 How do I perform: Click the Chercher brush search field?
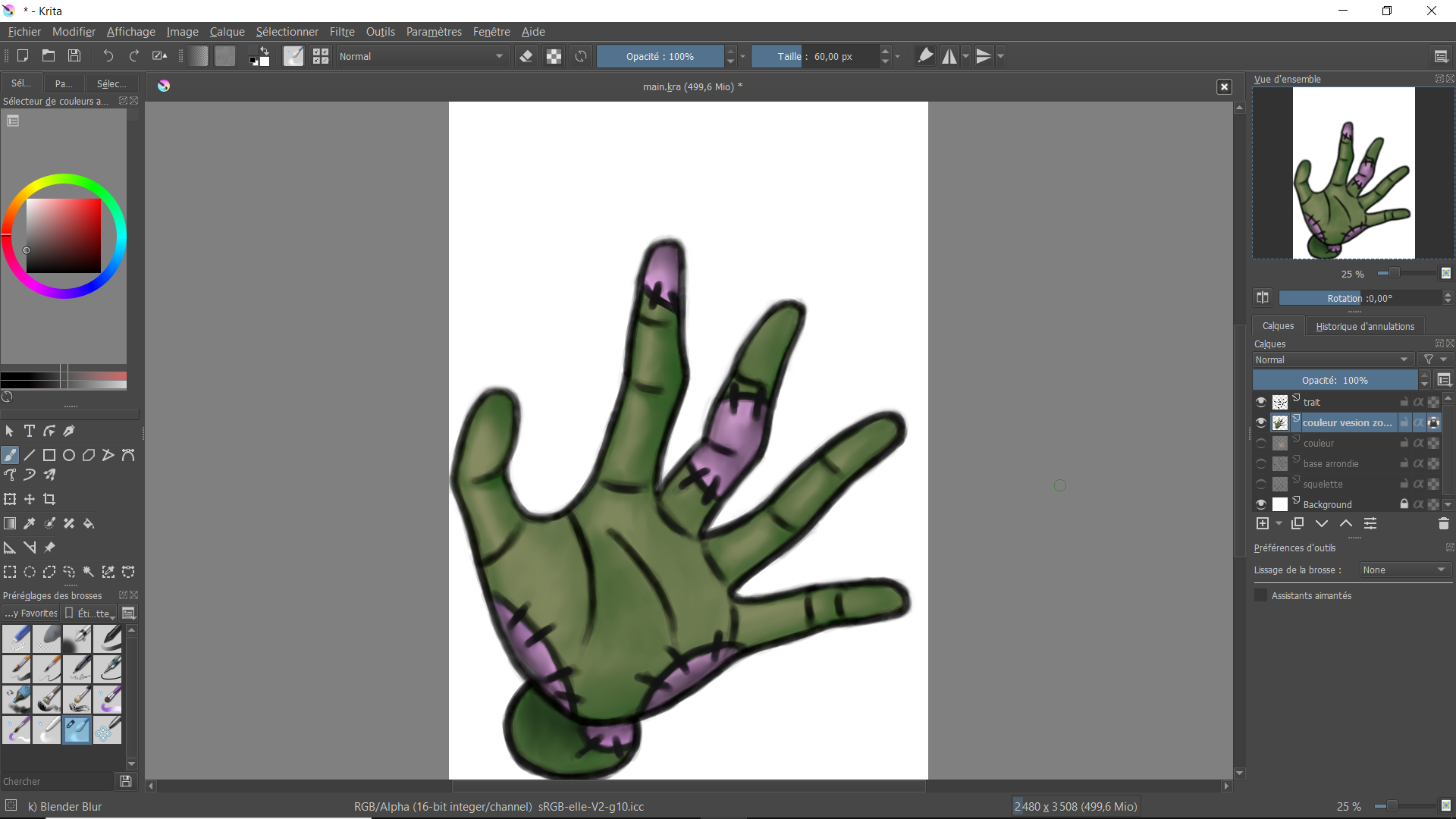click(57, 781)
